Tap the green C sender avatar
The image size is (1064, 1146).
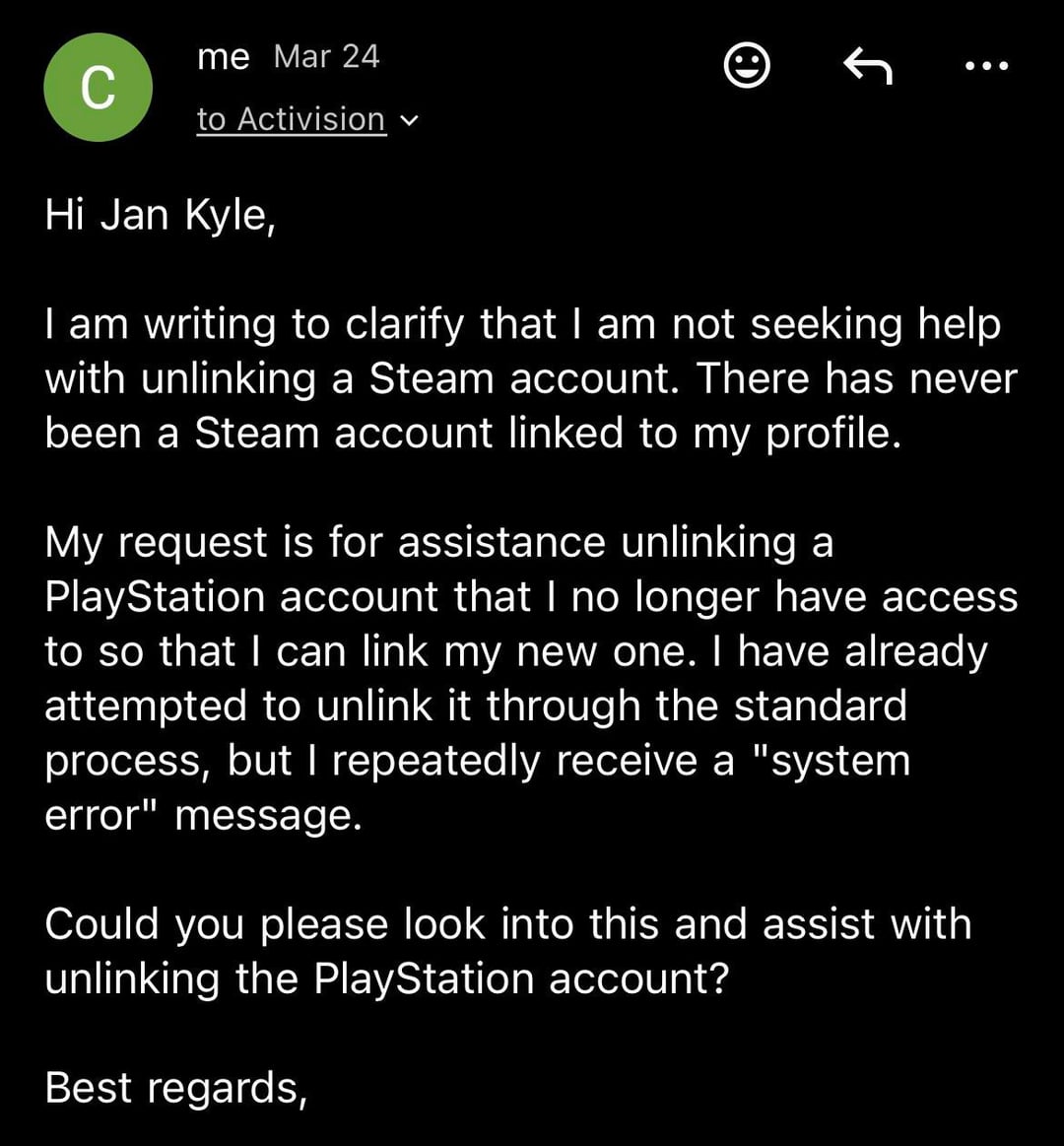pos(98,88)
